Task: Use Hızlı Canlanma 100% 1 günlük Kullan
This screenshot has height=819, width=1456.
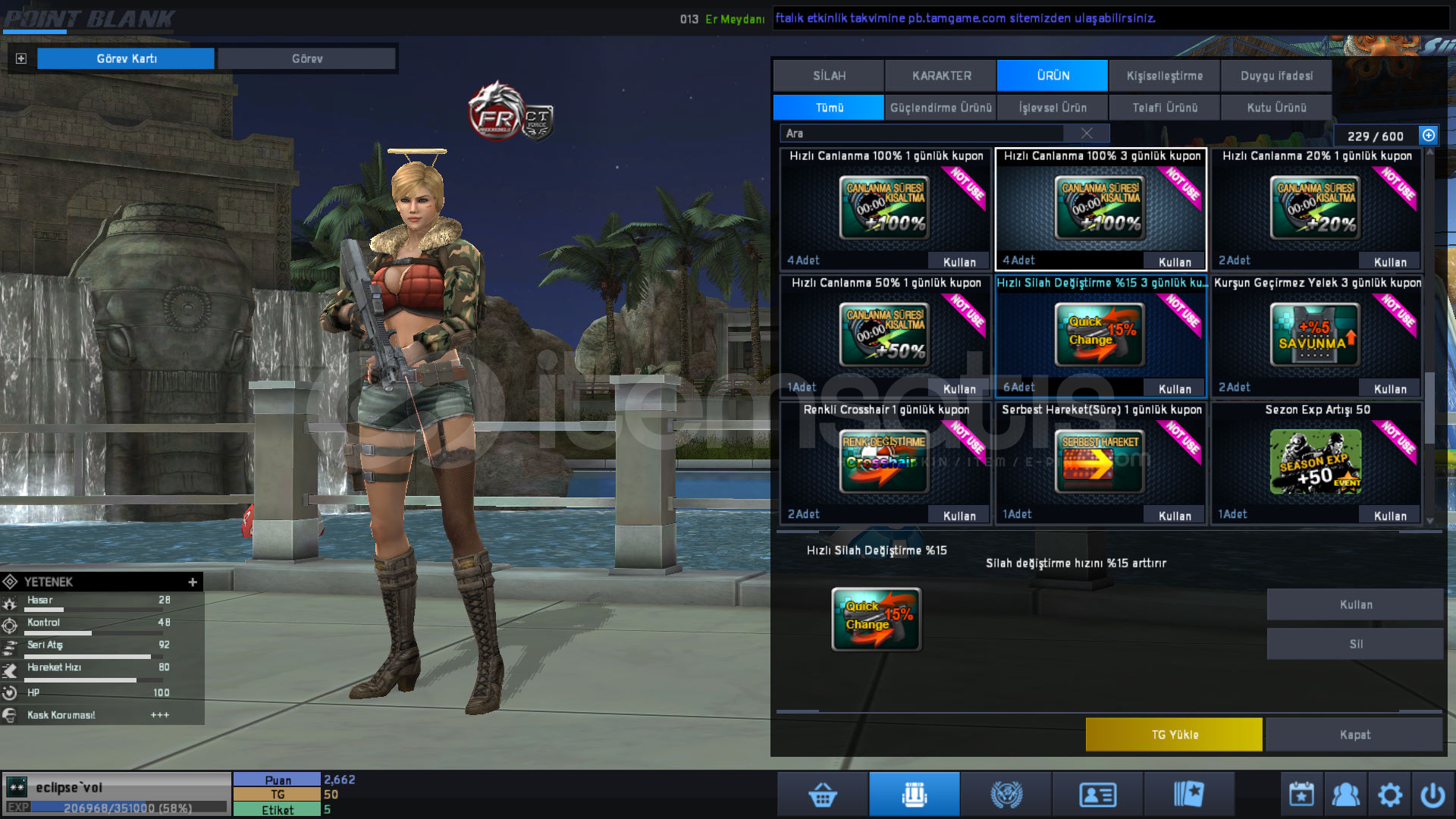Action: click(959, 262)
